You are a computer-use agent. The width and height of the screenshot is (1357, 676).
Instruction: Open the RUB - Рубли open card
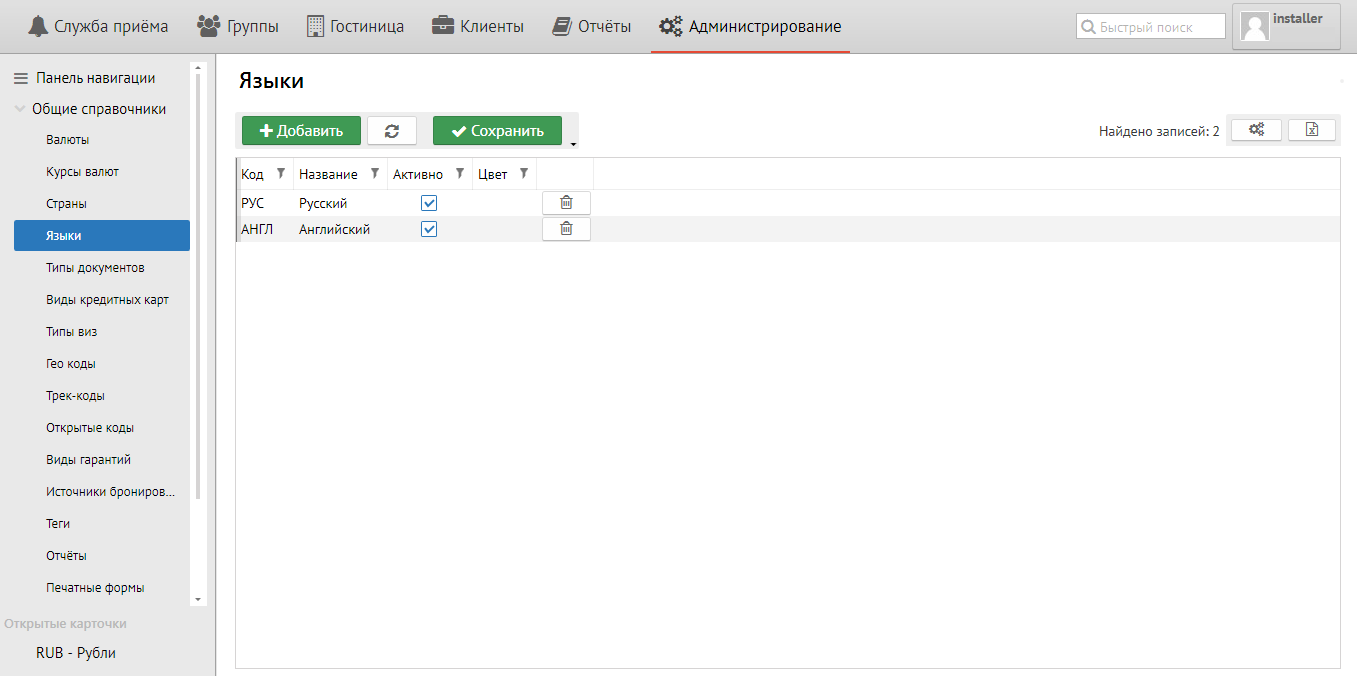click(x=76, y=653)
